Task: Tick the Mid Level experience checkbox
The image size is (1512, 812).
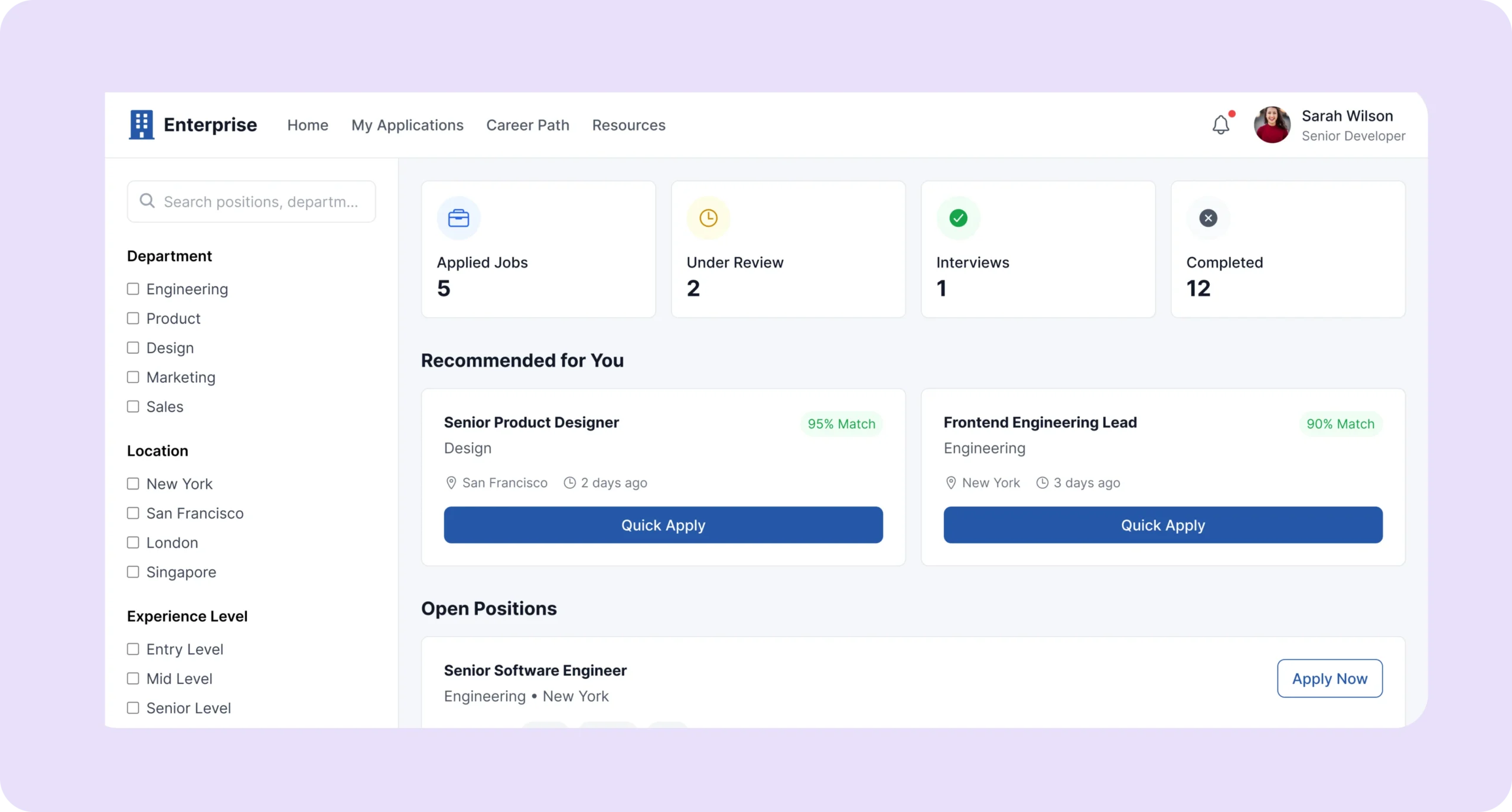Action: 133,679
